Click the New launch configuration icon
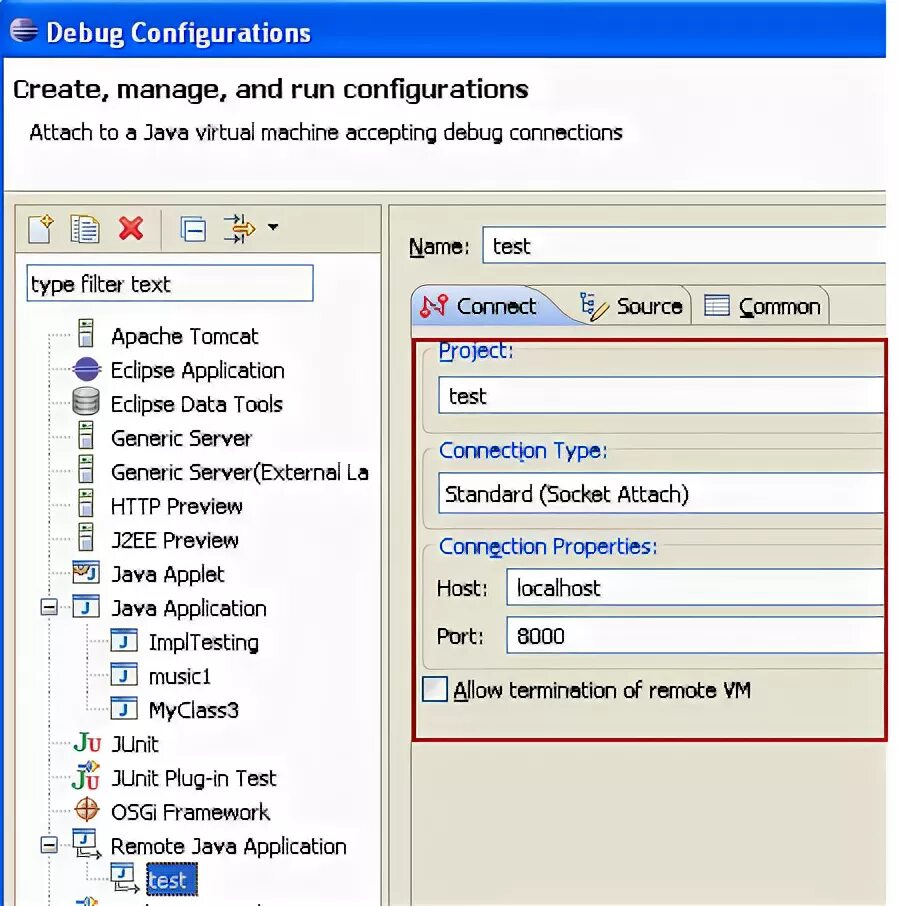The height and width of the screenshot is (906, 898). click(x=40, y=229)
